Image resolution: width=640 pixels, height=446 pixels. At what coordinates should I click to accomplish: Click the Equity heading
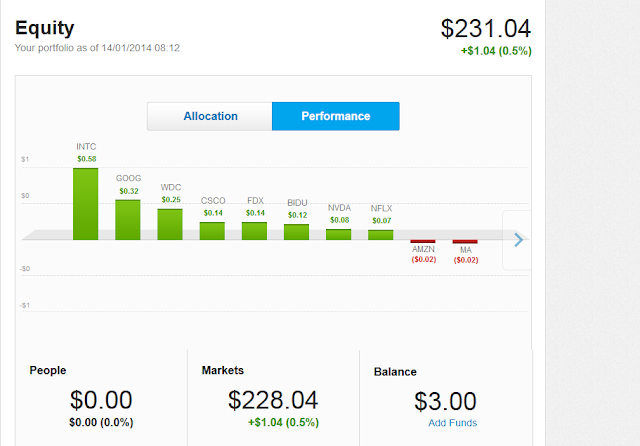[44, 29]
